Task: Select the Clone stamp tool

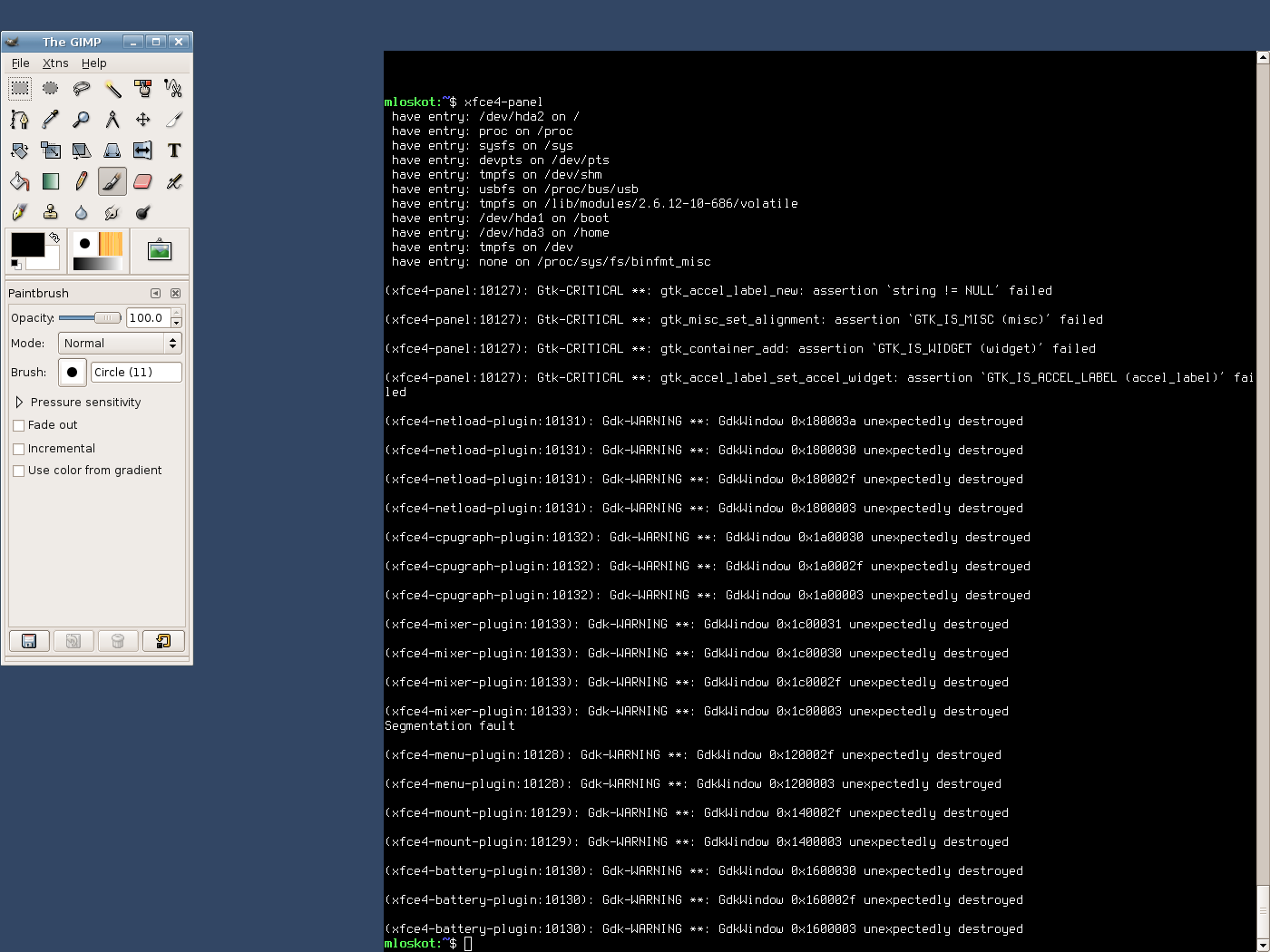Action: 51,212
